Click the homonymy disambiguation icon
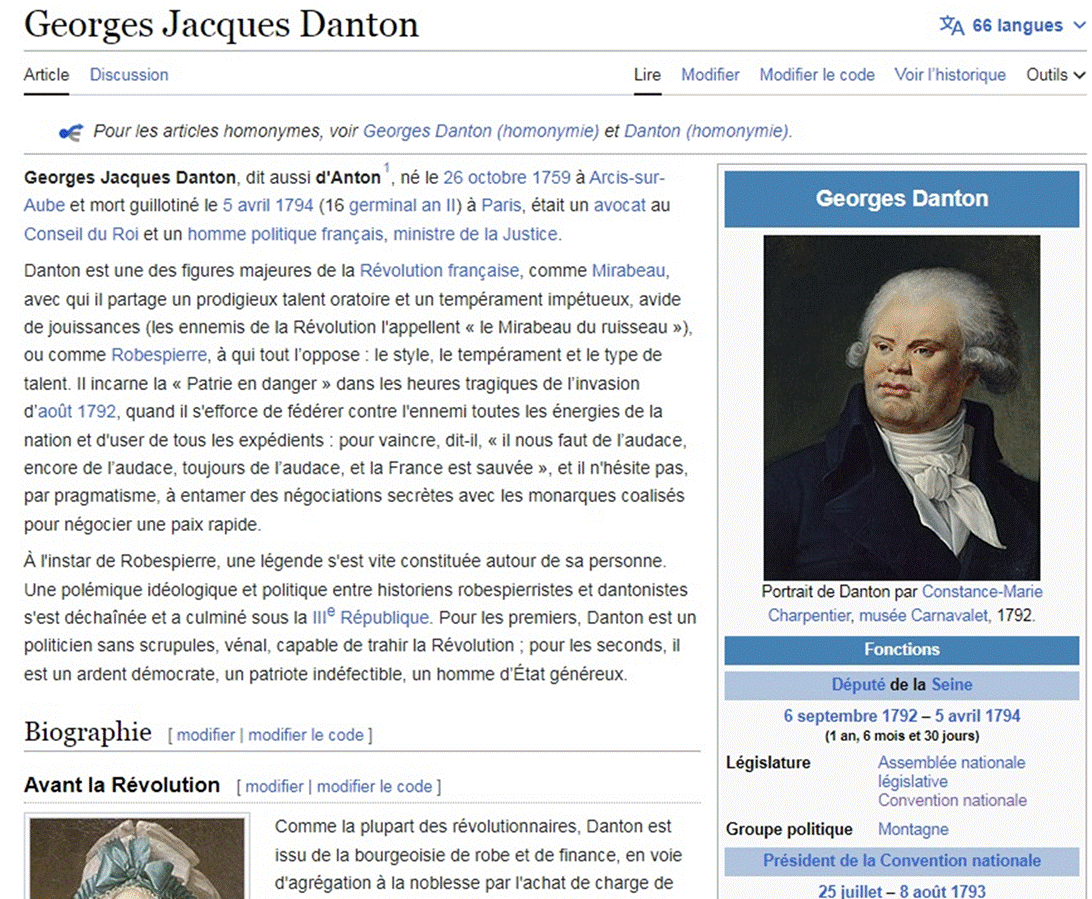The image size is (1092, 899). [70, 132]
